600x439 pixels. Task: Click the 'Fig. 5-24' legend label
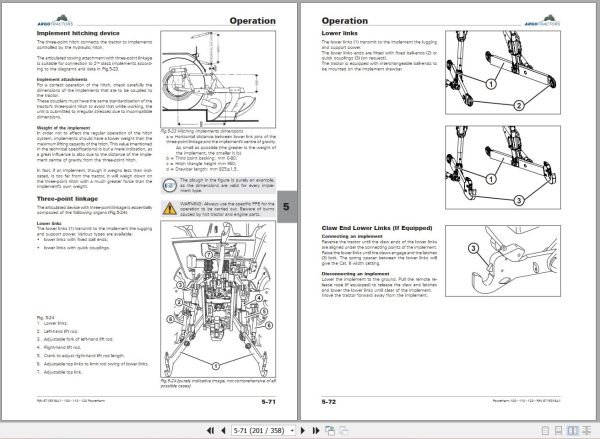click(45, 318)
